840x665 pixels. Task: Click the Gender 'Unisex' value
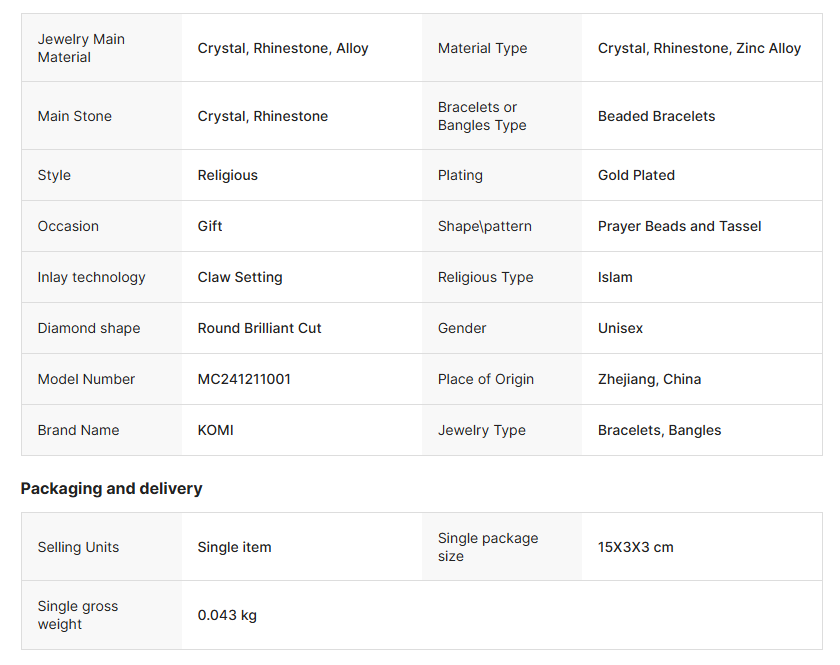point(620,328)
